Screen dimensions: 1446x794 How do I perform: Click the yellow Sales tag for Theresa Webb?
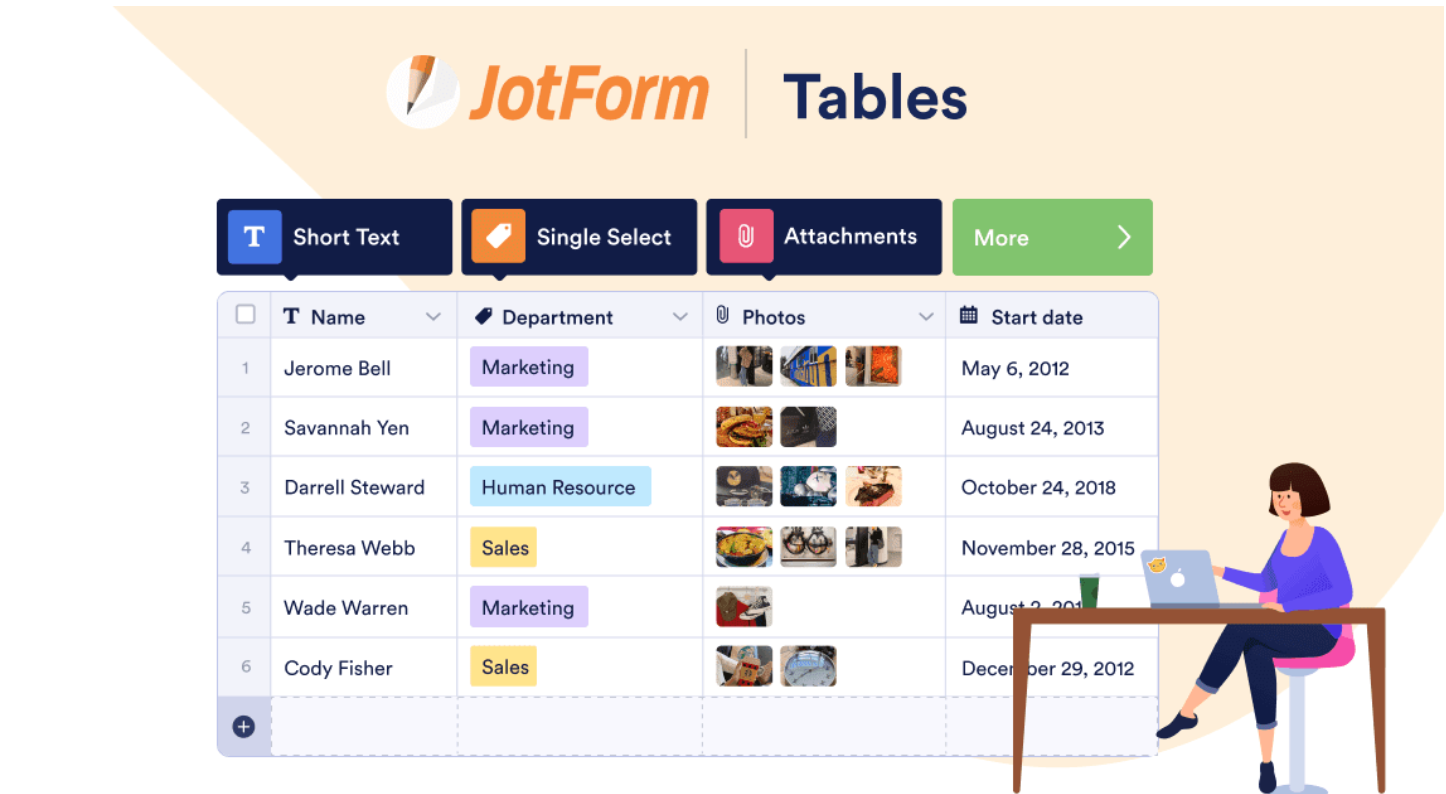pyautogui.click(x=504, y=548)
